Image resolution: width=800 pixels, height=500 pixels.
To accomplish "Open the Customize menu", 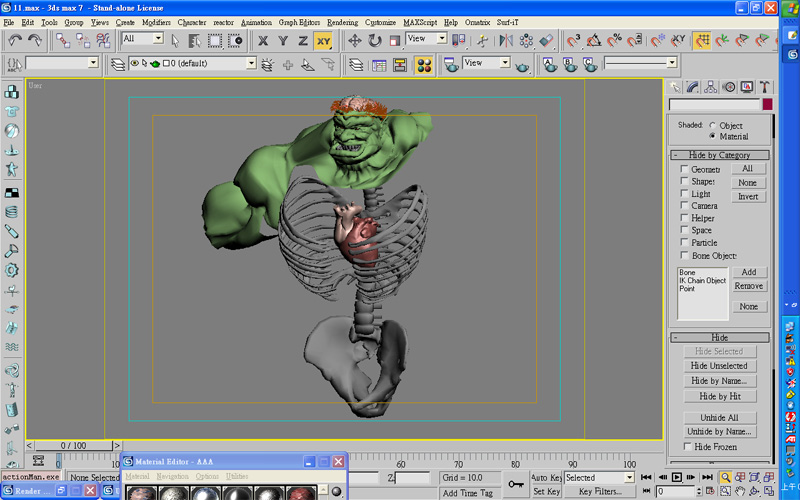I will [380, 22].
